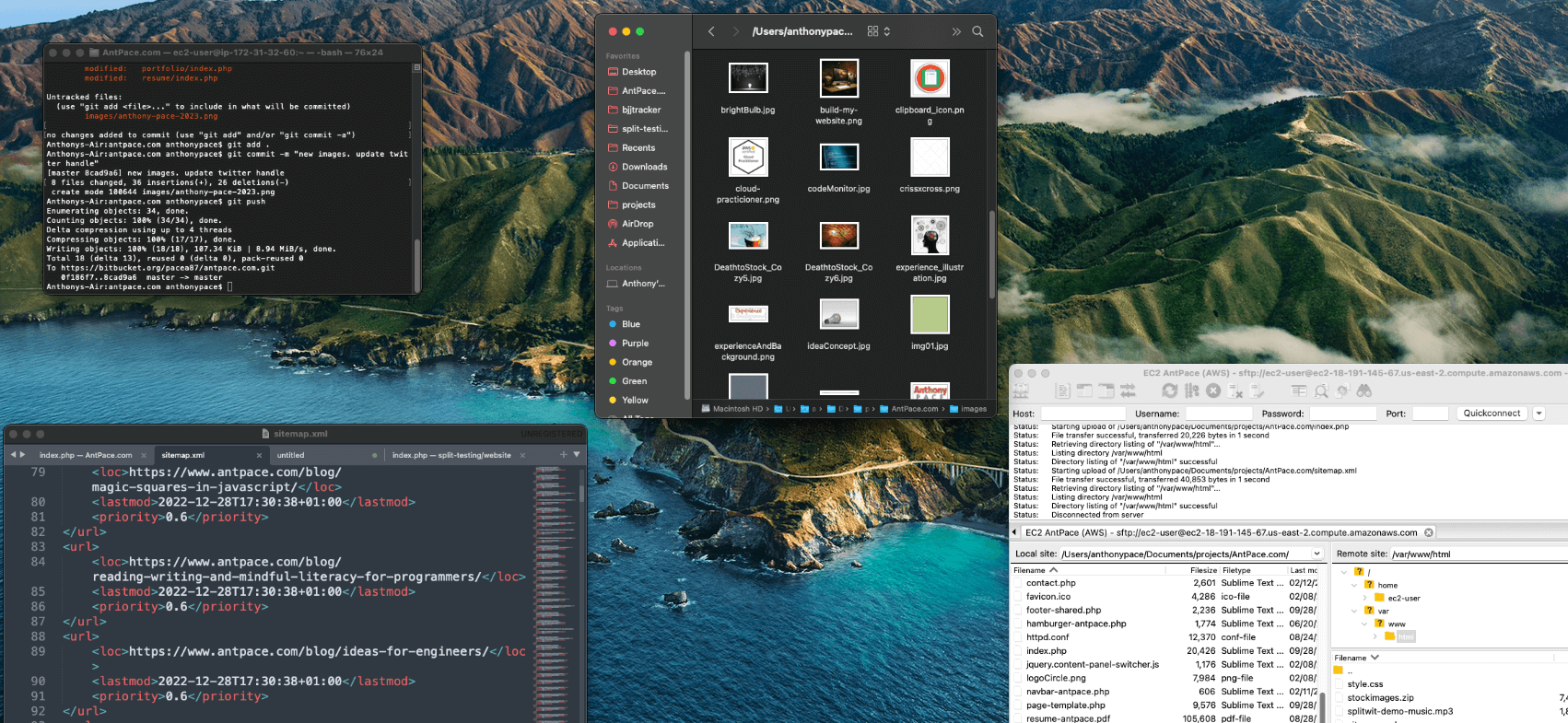Toggle directory comparison in FileZilla toolbar

pos(1321,391)
